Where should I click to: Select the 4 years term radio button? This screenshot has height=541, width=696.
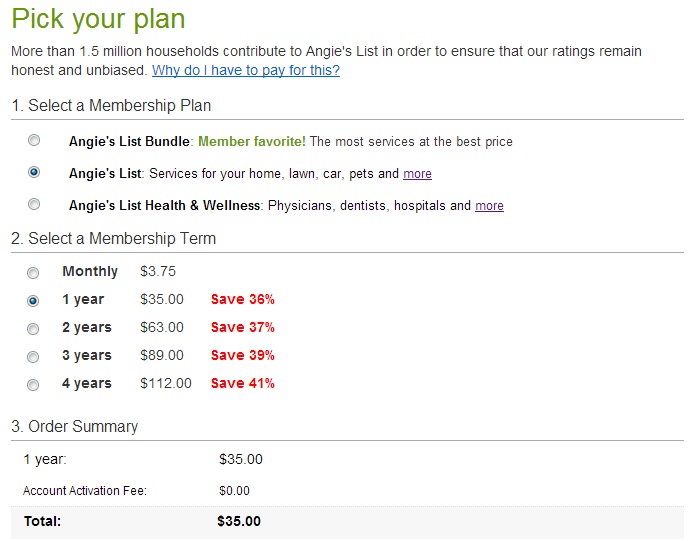point(34,384)
